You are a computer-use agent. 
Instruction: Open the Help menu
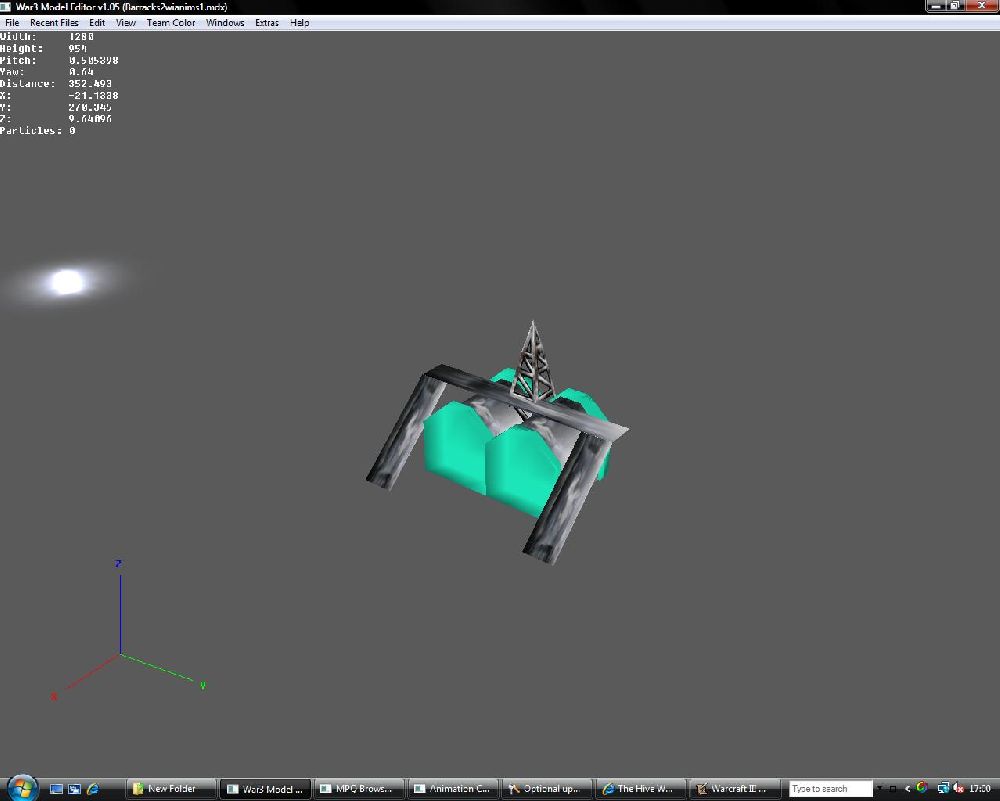pyautogui.click(x=300, y=22)
